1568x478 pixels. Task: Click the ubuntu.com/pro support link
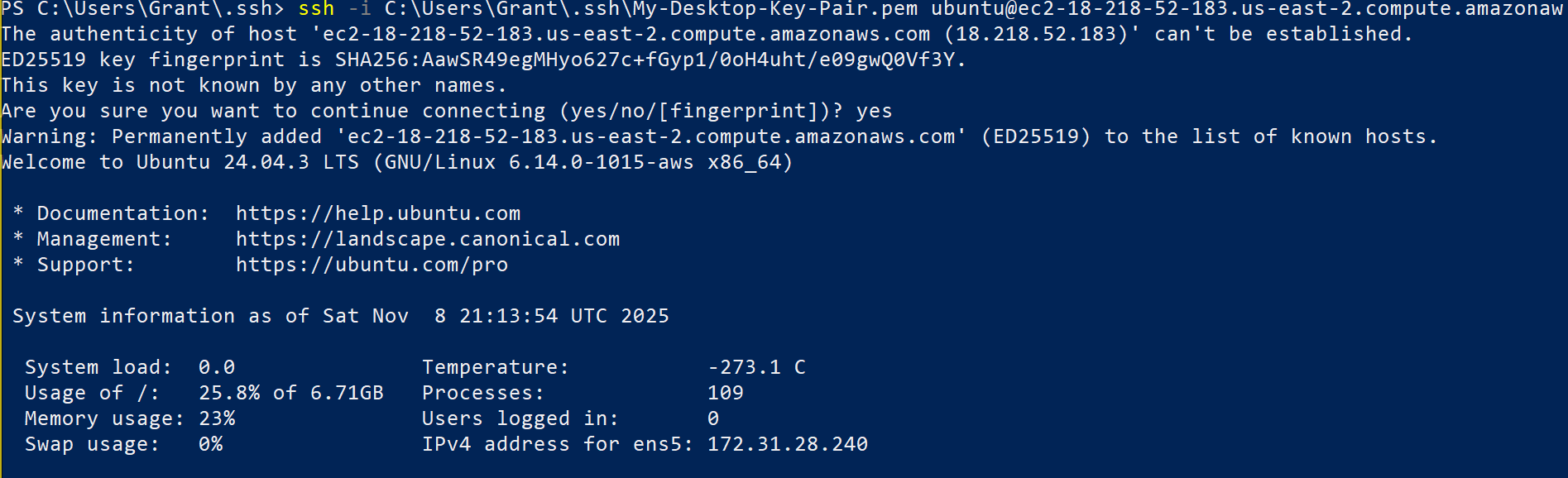(372, 265)
